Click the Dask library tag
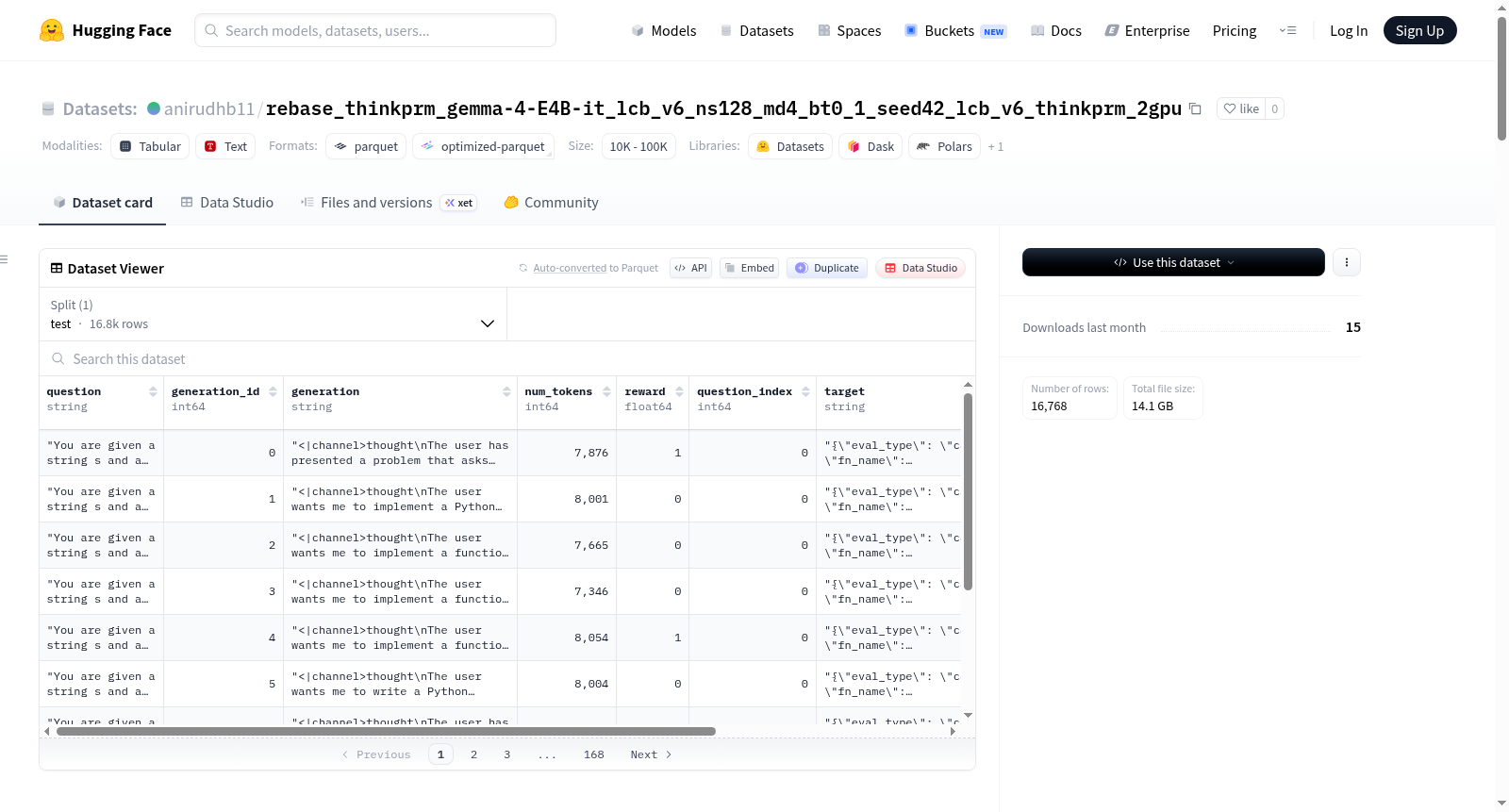This screenshot has height=812, width=1509. tap(871, 146)
